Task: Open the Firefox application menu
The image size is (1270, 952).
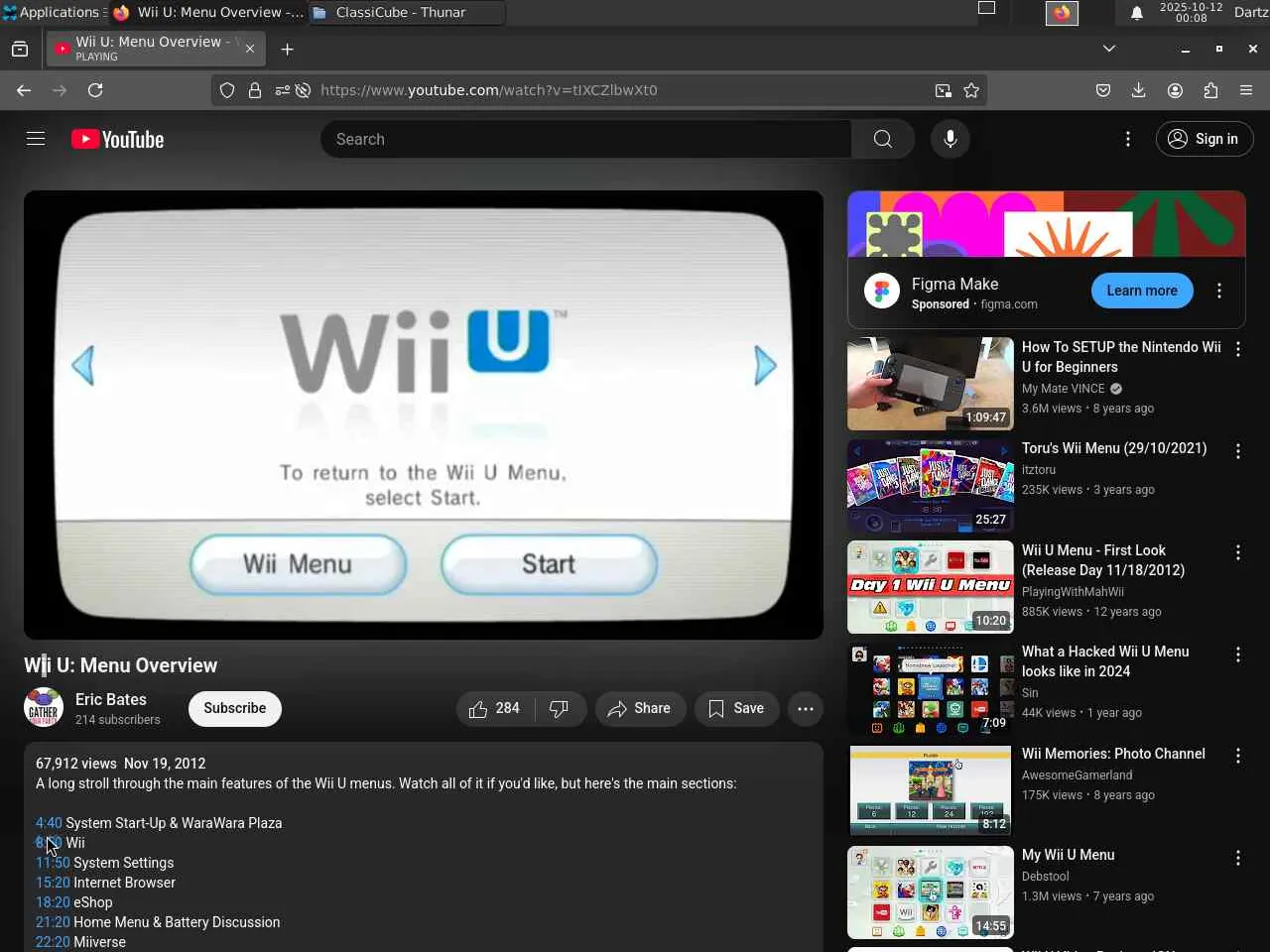Action: 1246,90
